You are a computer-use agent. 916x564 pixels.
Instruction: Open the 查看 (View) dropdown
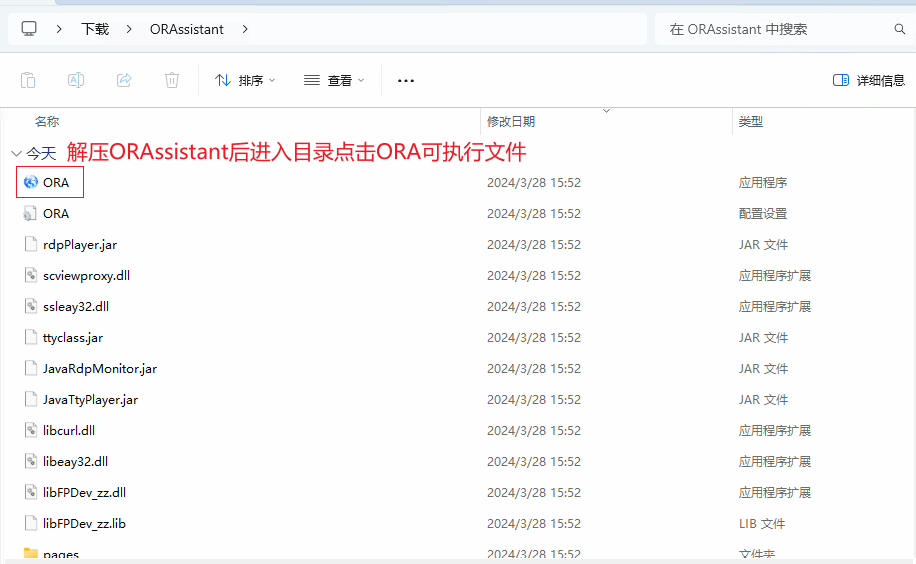coord(334,80)
